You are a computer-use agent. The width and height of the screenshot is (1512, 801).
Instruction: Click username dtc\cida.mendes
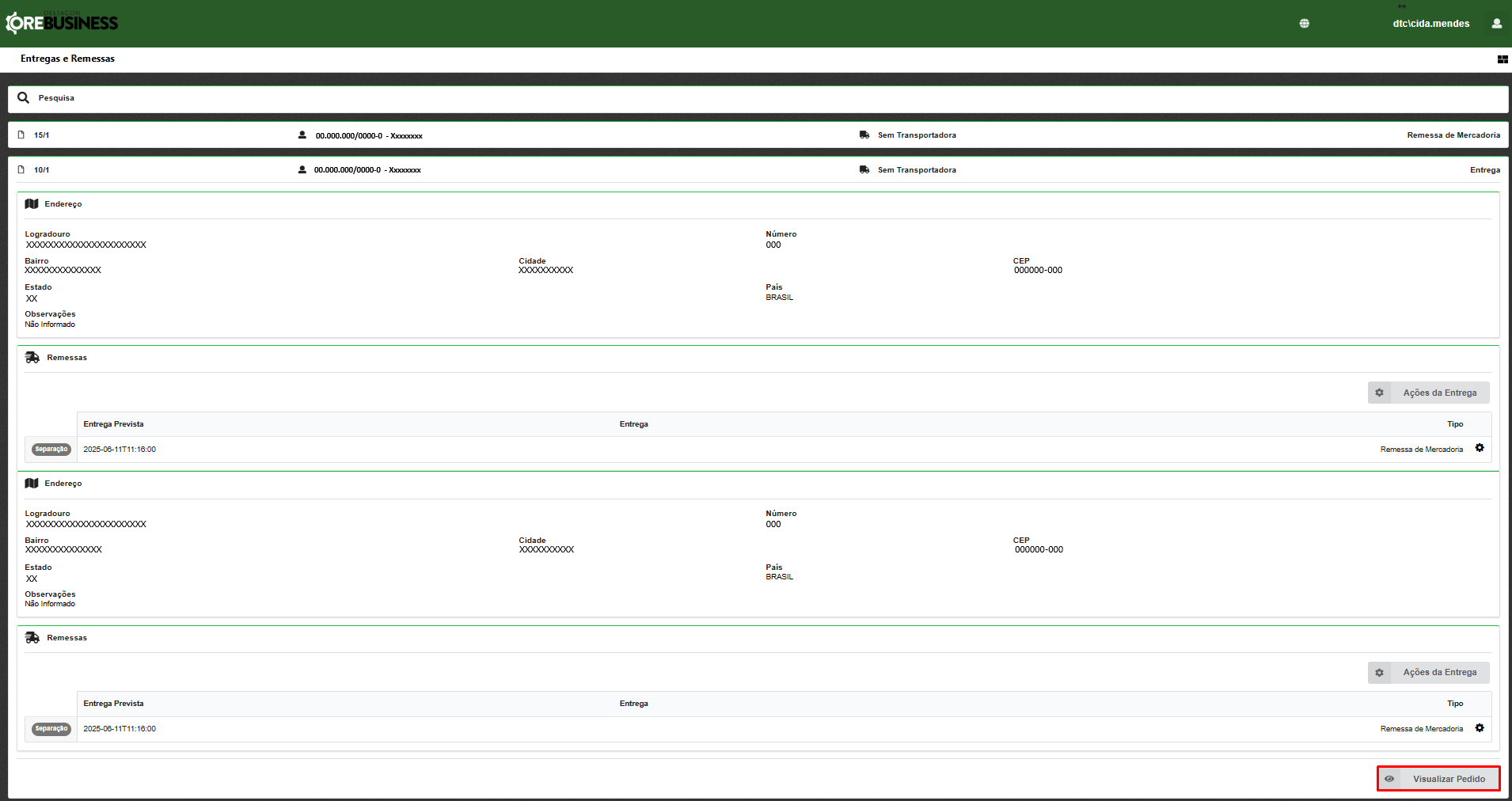tap(1430, 24)
